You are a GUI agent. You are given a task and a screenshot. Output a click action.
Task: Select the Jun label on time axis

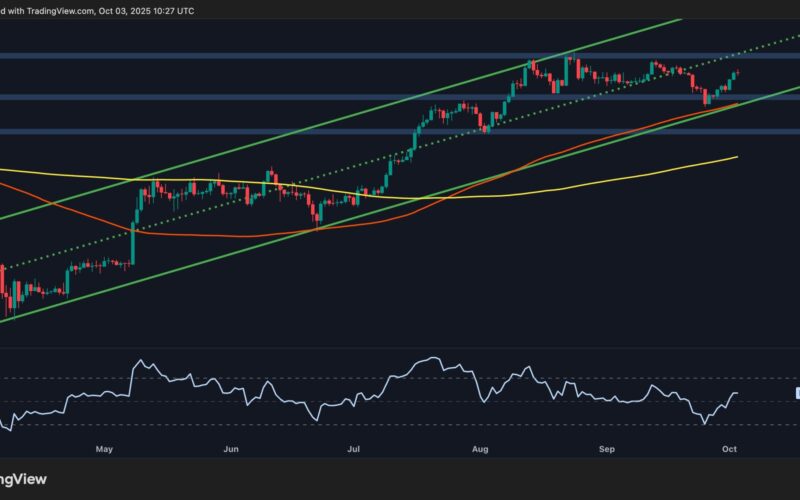point(230,450)
